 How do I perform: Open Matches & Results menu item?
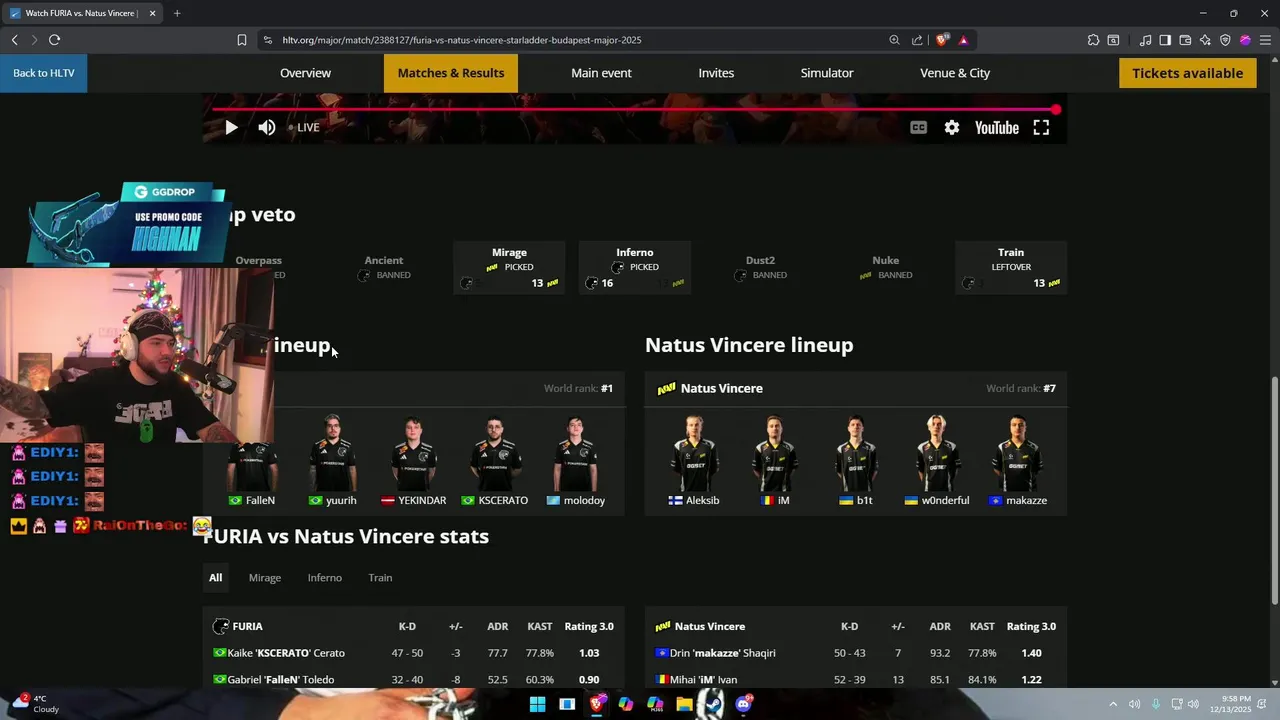[x=451, y=73]
